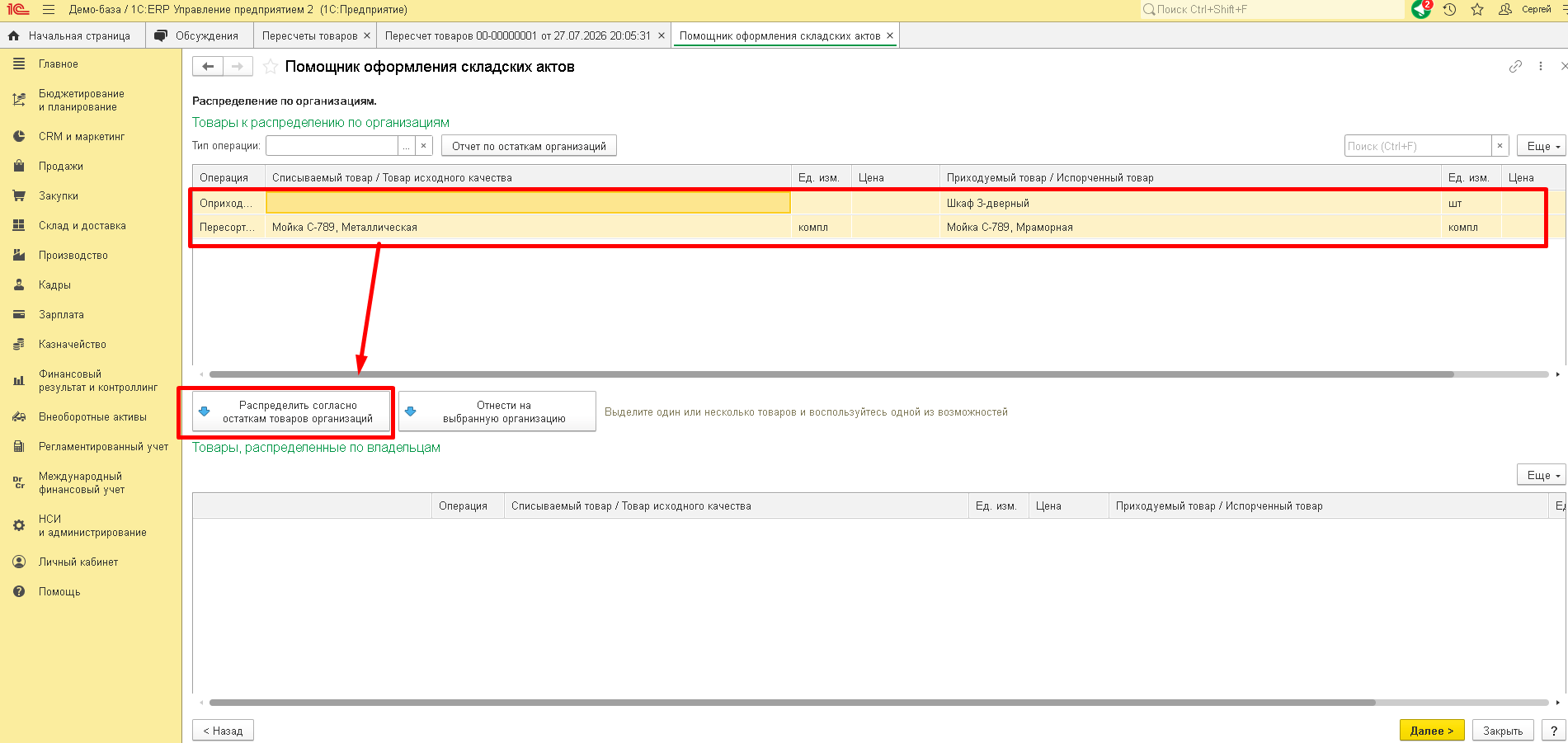Switch to Пересчеты товаров tab

coord(309,35)
